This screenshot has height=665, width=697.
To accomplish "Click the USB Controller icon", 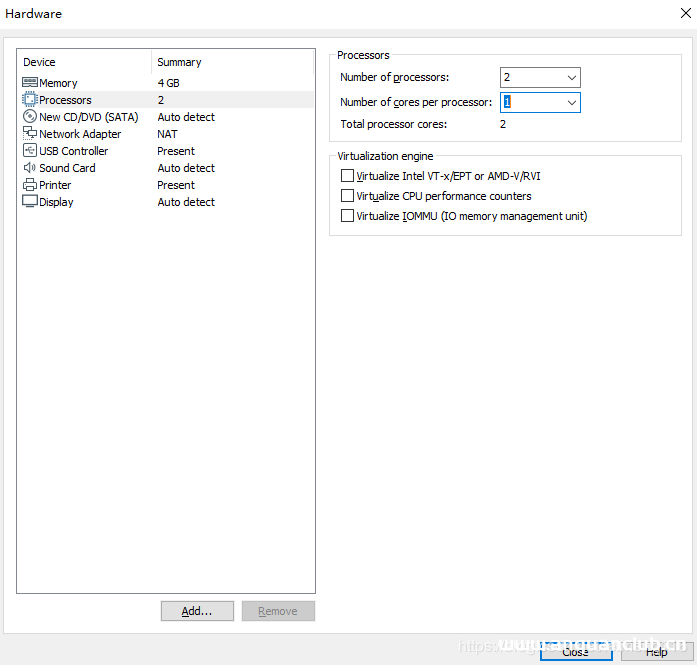I will coord(29,151).
